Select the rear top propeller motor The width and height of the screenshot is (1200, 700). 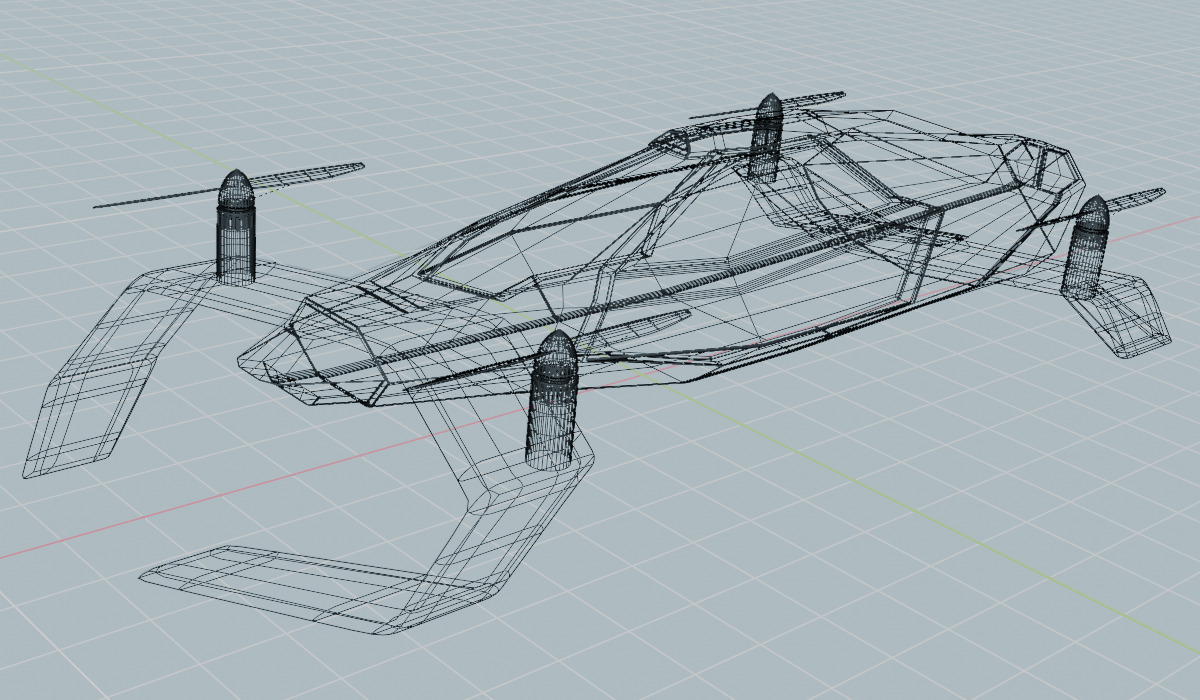tap(766, 136)
